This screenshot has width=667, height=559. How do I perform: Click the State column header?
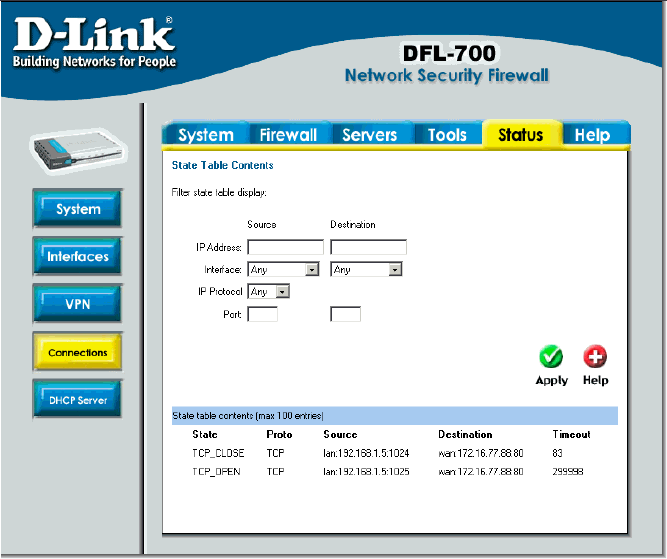[x=205, y=434]
